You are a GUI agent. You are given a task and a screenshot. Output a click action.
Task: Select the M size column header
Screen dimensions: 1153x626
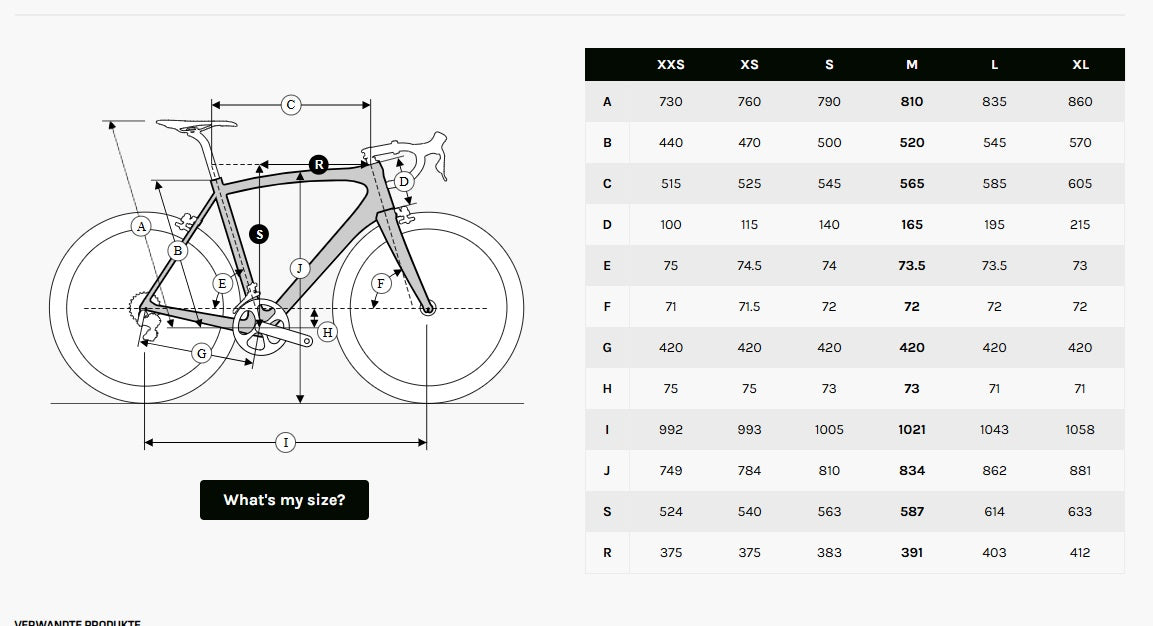[x=912, y=64]
